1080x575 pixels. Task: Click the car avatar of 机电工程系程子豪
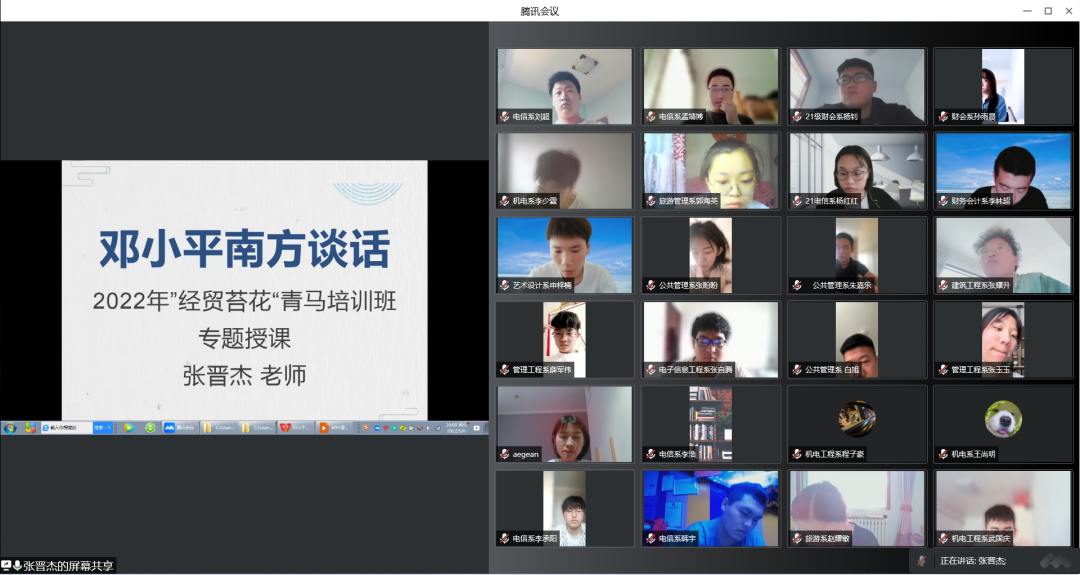pyautogui.click(x=857, y=419)
